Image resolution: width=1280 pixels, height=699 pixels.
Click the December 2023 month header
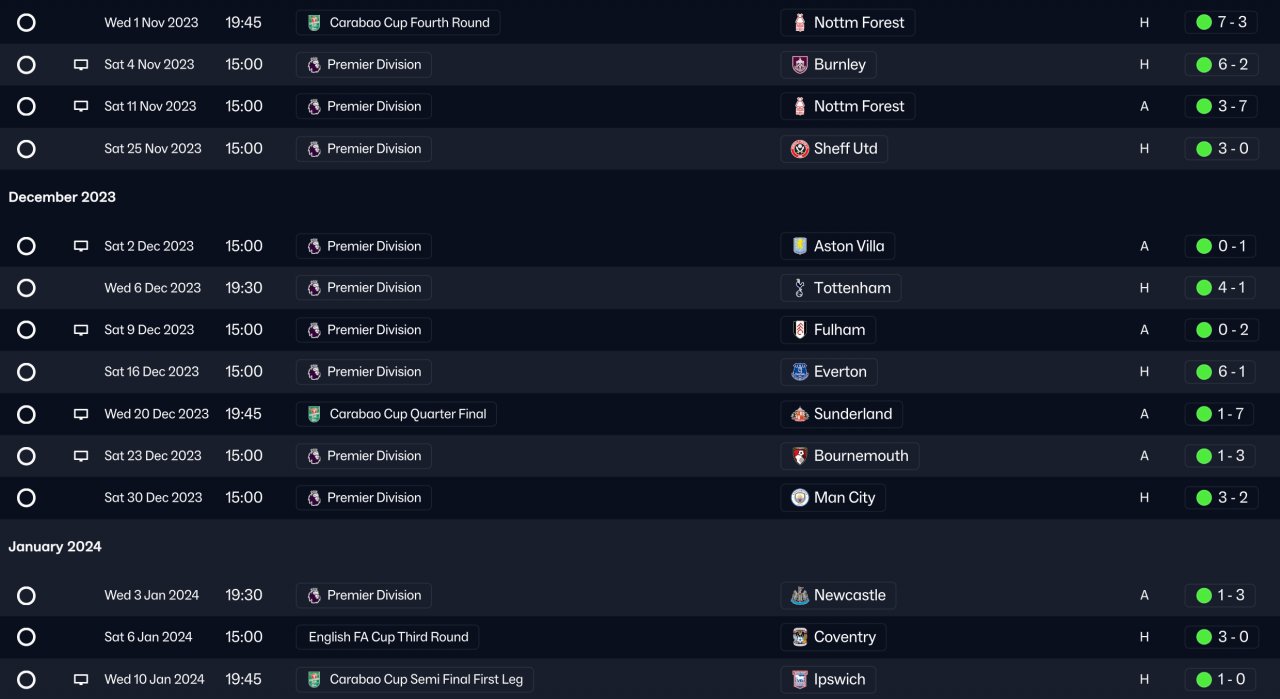tap(62, 197)
